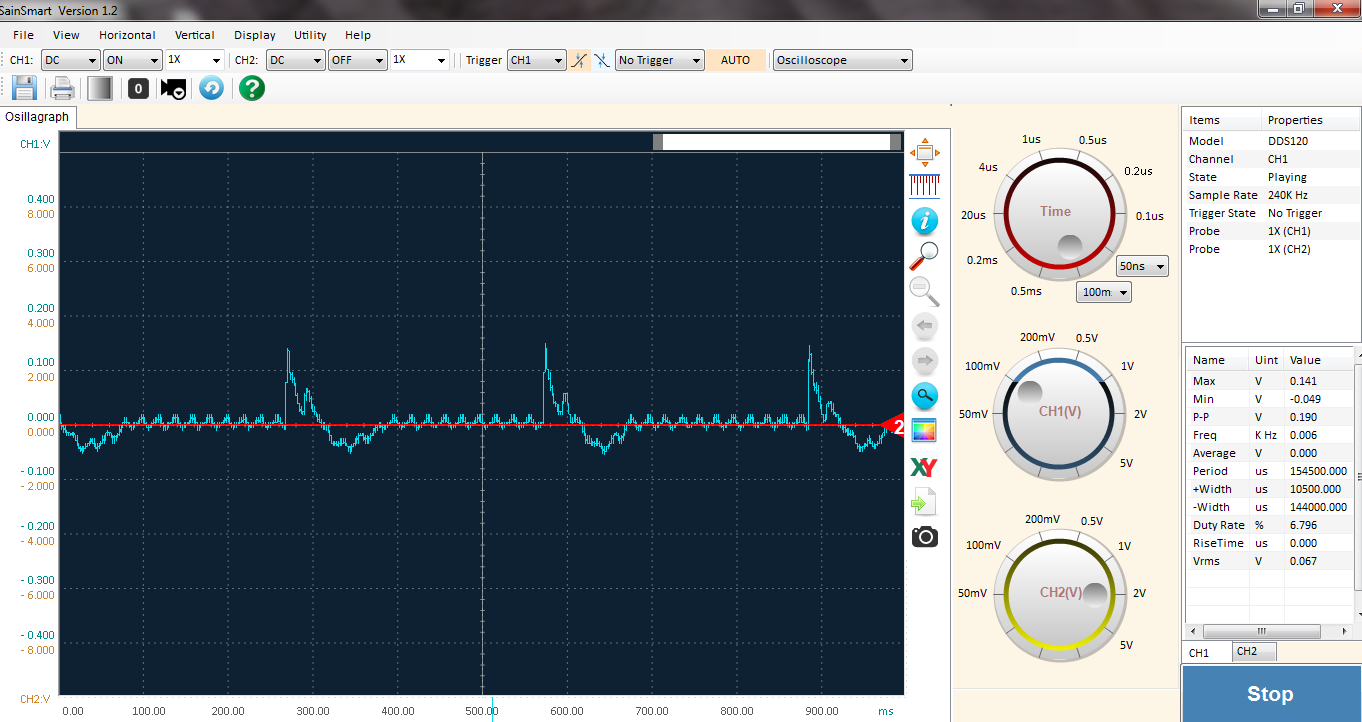1362x722 pixels.
Task: Switch to XY mode icon
Action: click(924, 467)
